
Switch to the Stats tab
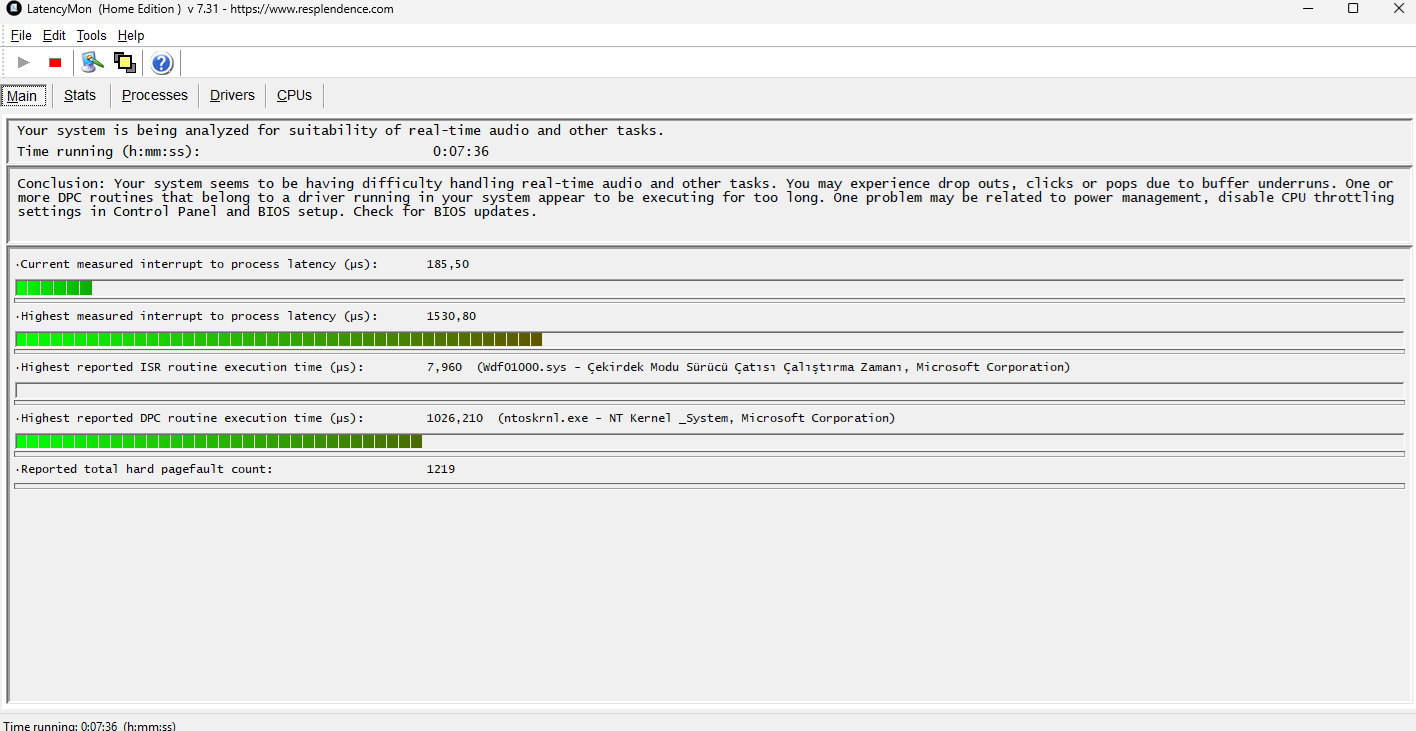pyautogui.click(x=80, y=95)
